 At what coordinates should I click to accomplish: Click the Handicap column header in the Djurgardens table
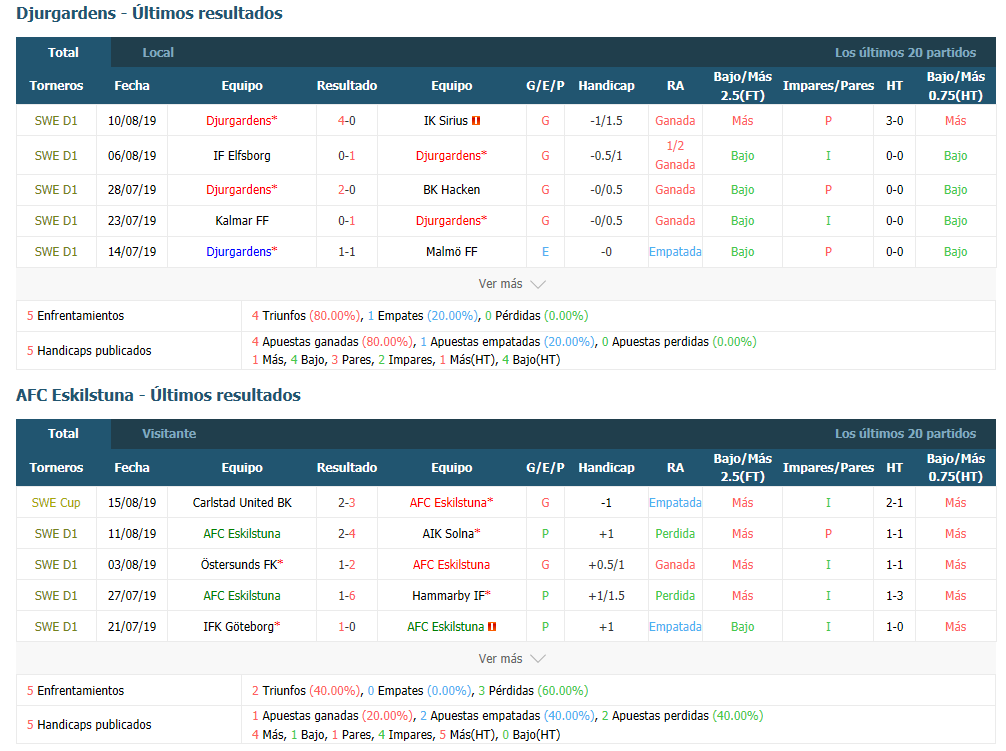click(606, 86)
